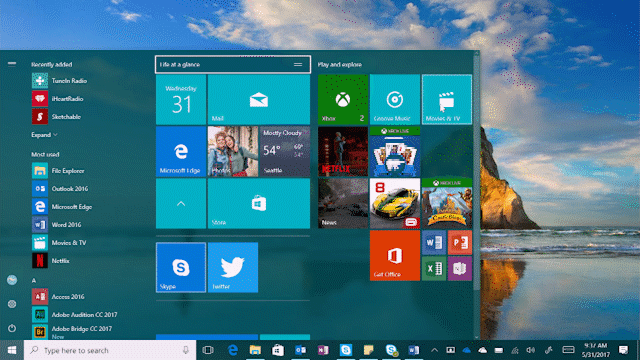Image resolution: width=640 pixels, height=360 pixels.
Task: Open the clock showing 5/31/2017
Action: coord(596,350)
